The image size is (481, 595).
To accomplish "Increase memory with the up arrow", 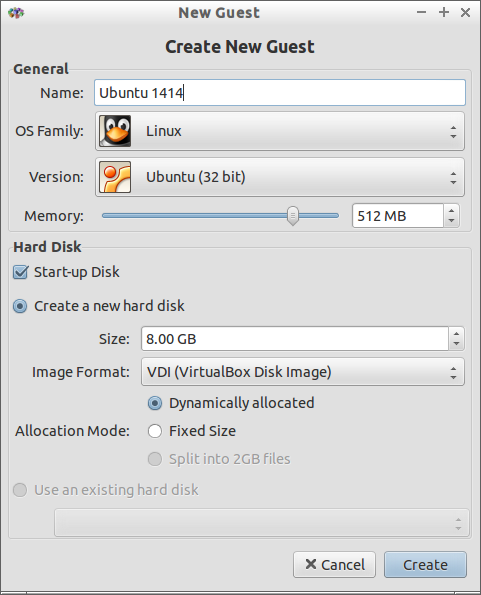I will [451, 211].
